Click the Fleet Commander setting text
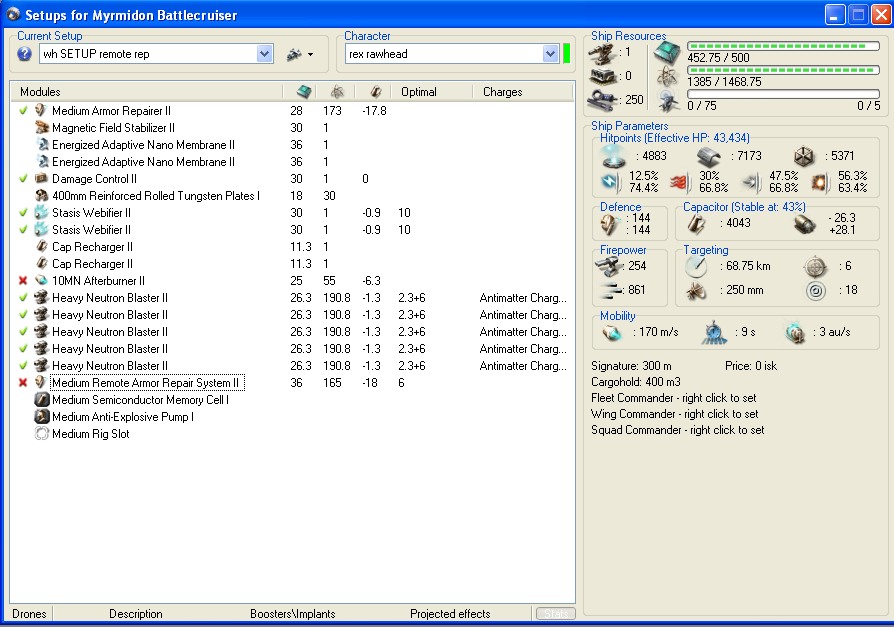The image size is (894, 627). pyautogui.click(x=674, y=398)
